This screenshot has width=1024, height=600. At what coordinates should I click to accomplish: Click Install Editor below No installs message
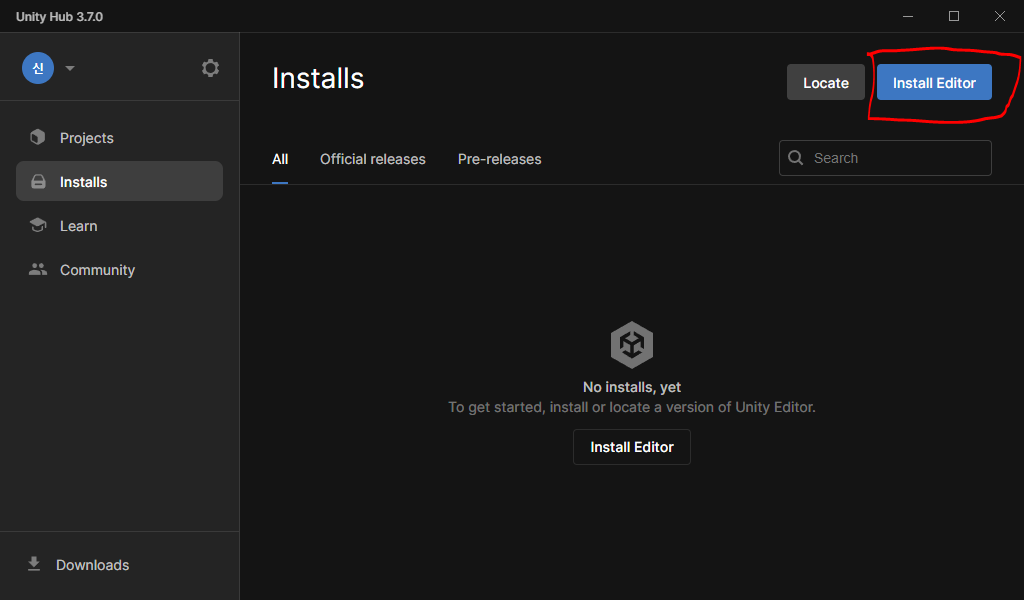pos(632,447)
